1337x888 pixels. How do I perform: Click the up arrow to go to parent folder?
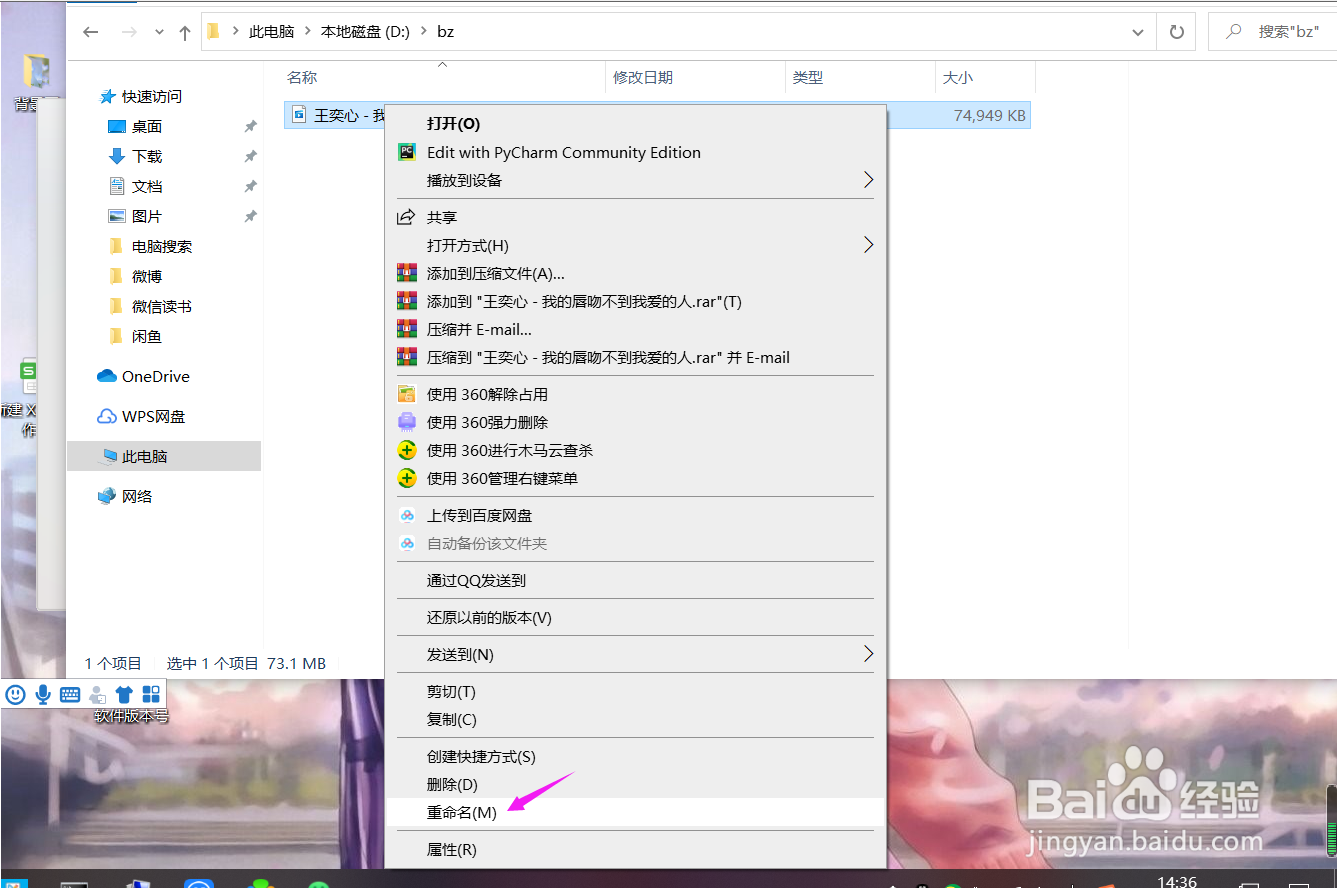click(185, 31)
